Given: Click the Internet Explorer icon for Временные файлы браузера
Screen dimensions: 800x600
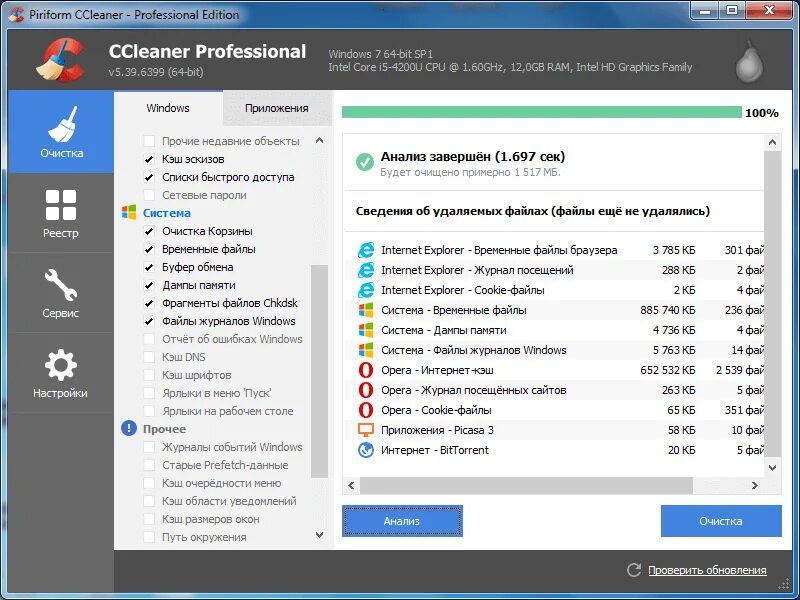Looking at the screenshot, I should pos(365,250).
